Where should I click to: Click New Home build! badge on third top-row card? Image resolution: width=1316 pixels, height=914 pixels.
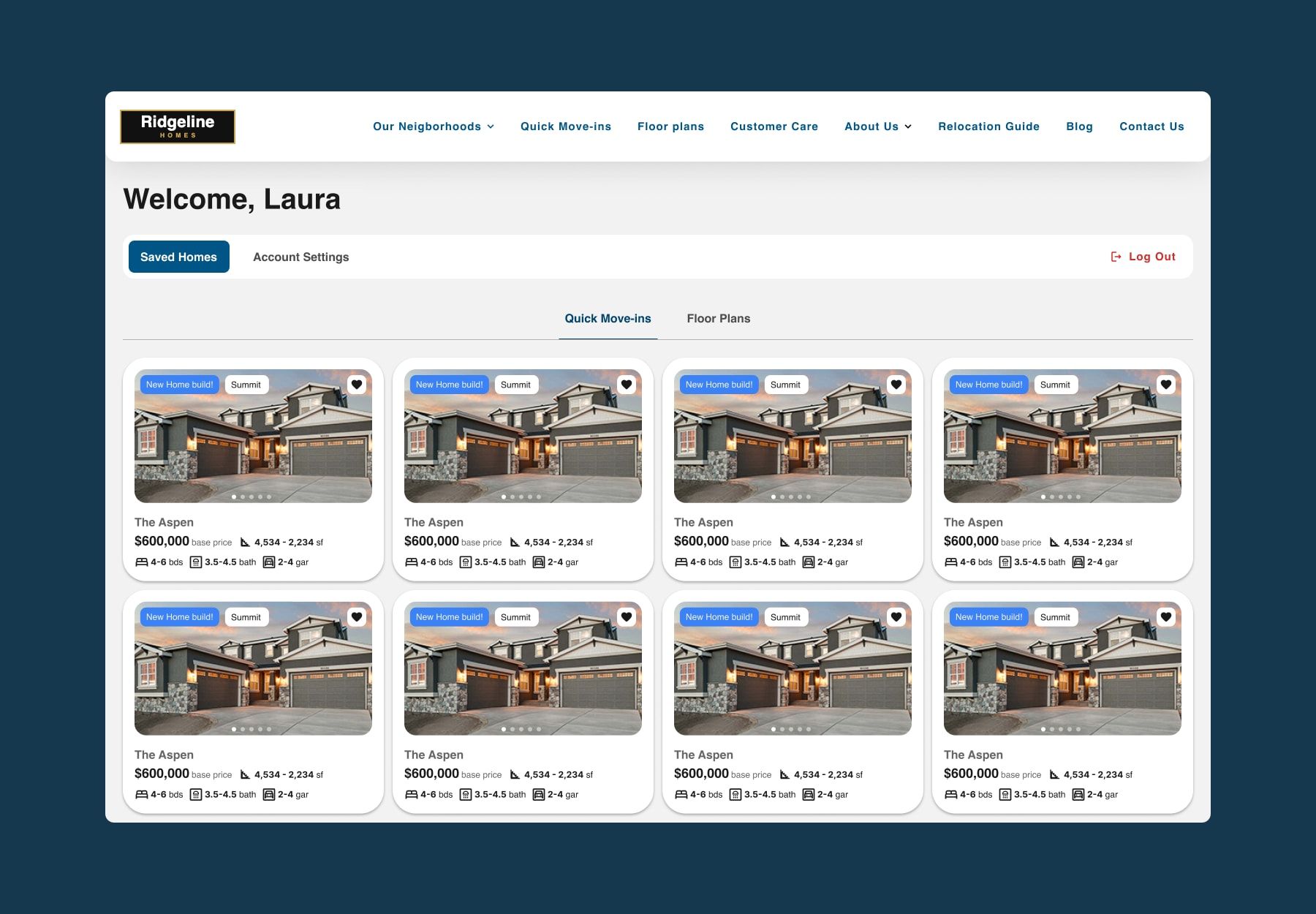[719, 385]
